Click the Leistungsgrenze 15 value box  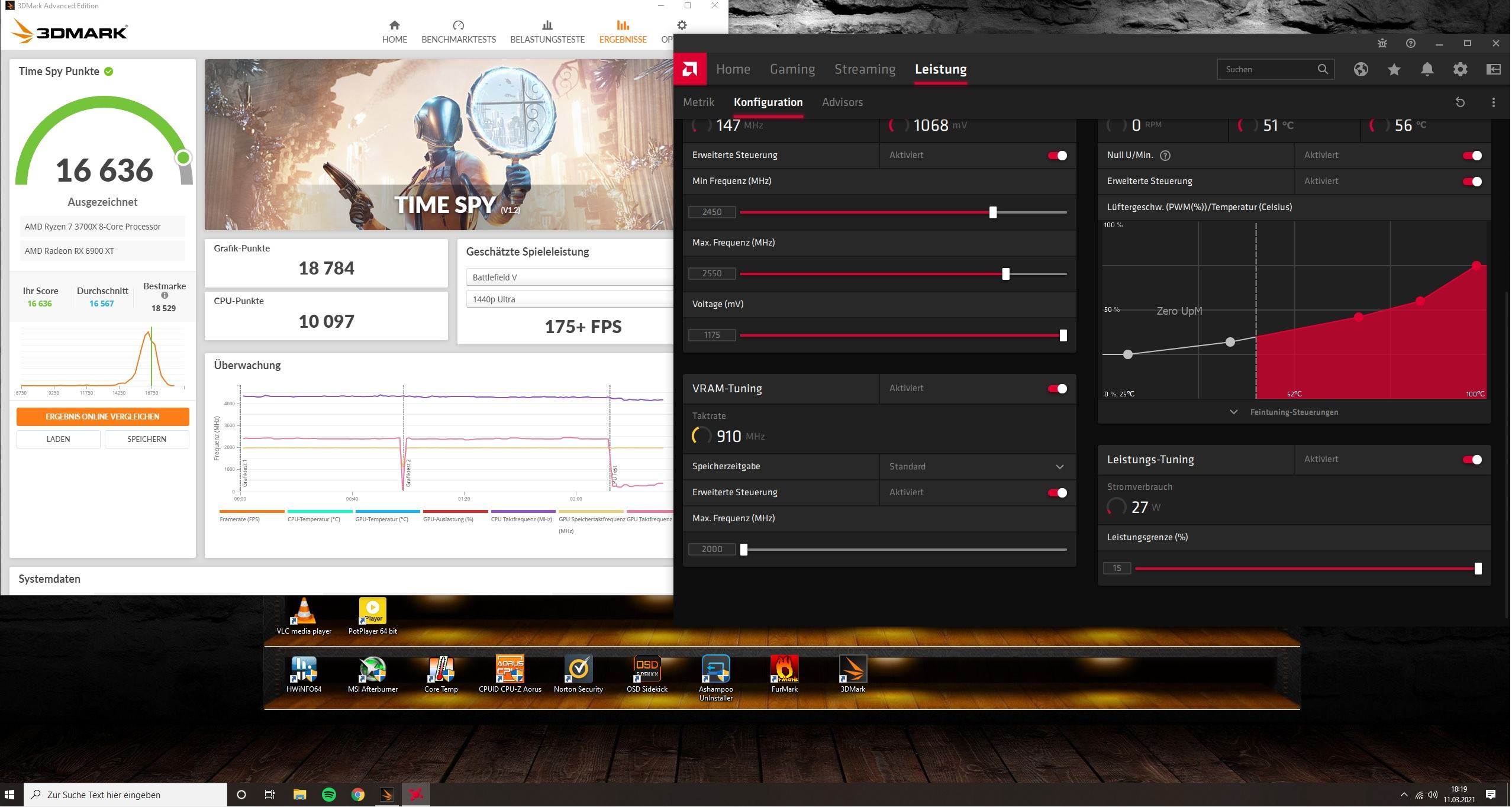(1117, 568)
